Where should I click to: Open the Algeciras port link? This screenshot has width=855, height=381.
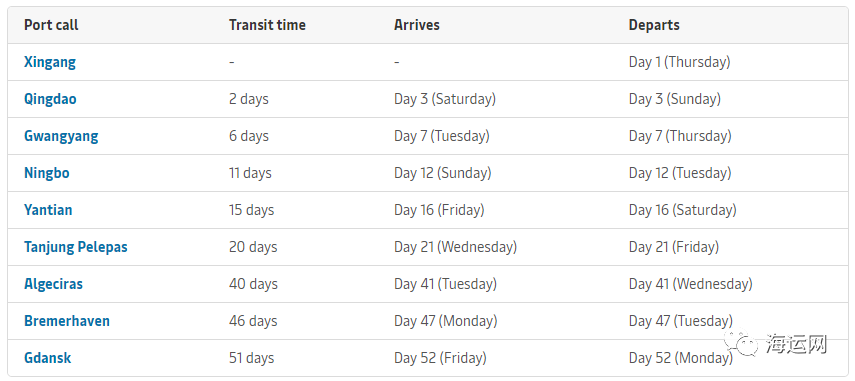(53, 284)
